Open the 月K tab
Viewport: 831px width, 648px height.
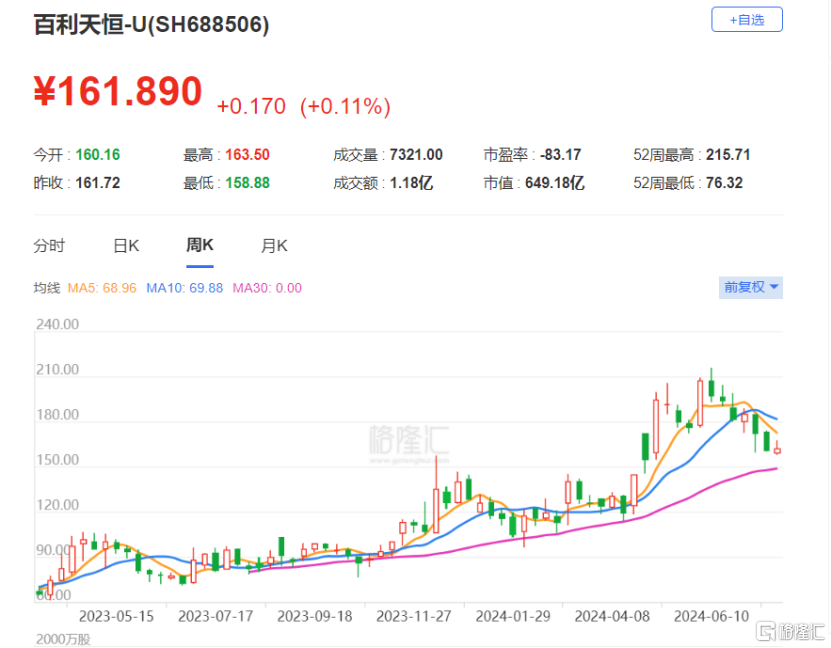point(274,246)
